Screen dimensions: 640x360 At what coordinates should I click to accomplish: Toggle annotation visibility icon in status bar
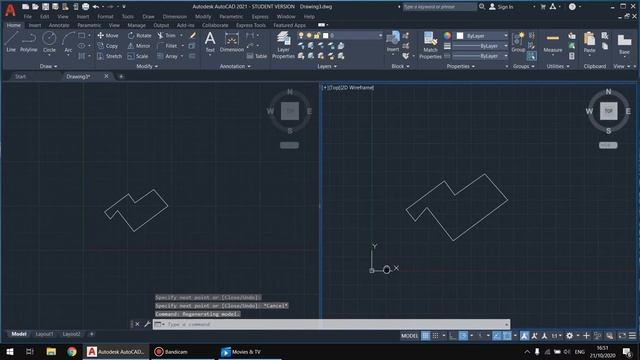tap(524, 336)
